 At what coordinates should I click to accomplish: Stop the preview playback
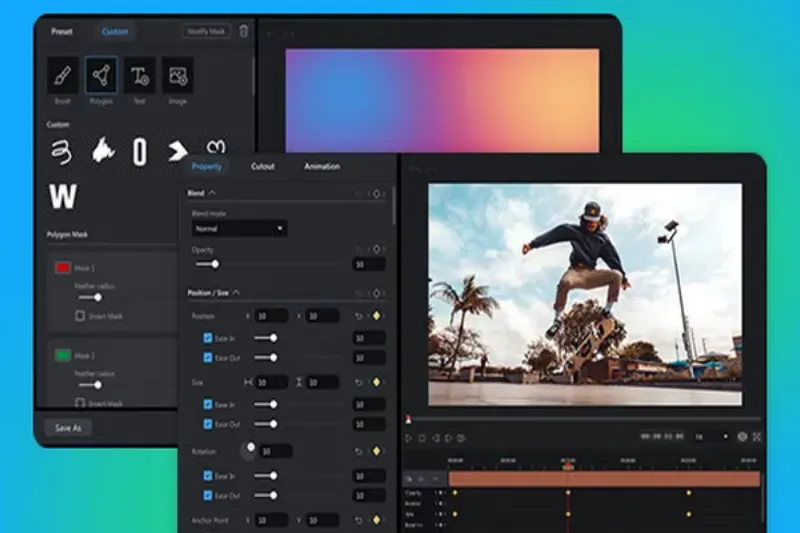(x=422, y=438)
